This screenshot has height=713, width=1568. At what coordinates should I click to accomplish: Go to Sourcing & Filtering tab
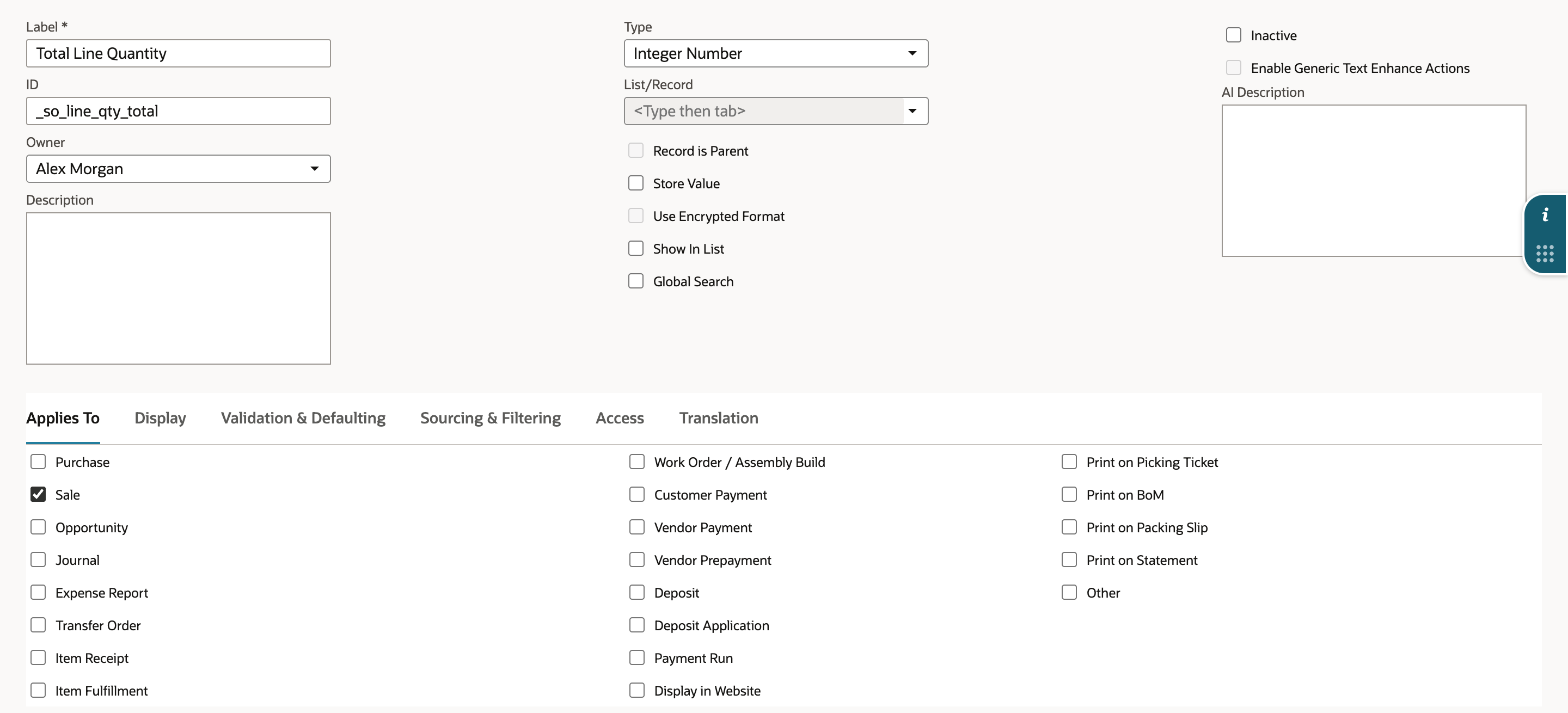pyautogui.click(x=491, y=418)
